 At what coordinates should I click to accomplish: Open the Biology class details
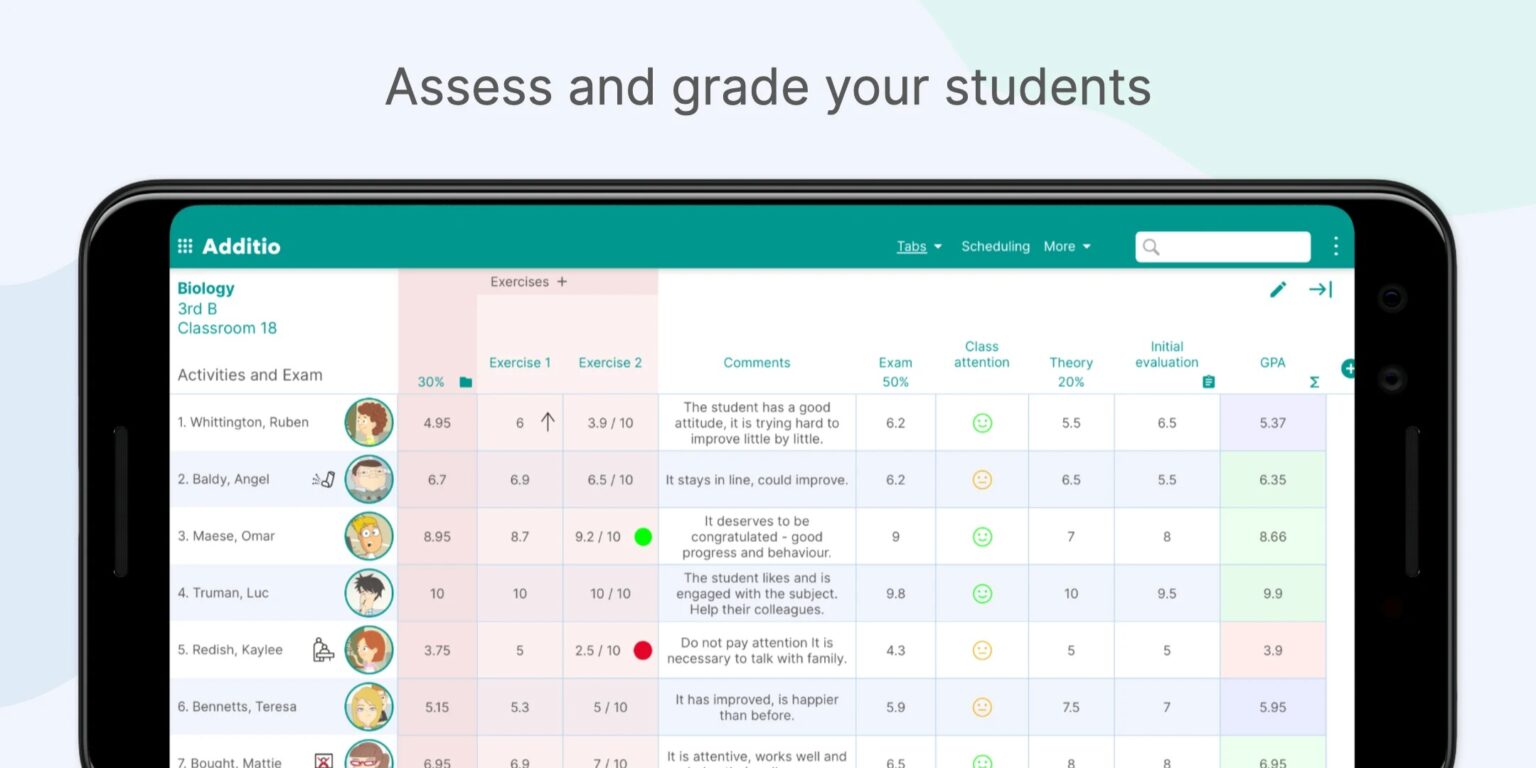click(x=206, y=288)
